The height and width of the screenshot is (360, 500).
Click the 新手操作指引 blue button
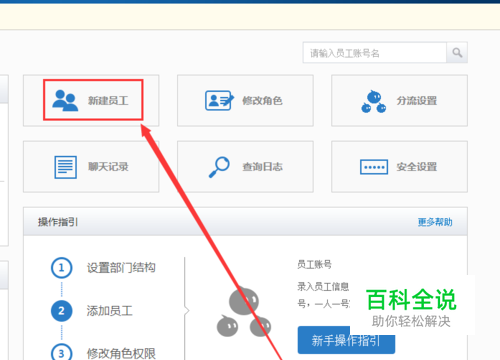coord(346,340)
